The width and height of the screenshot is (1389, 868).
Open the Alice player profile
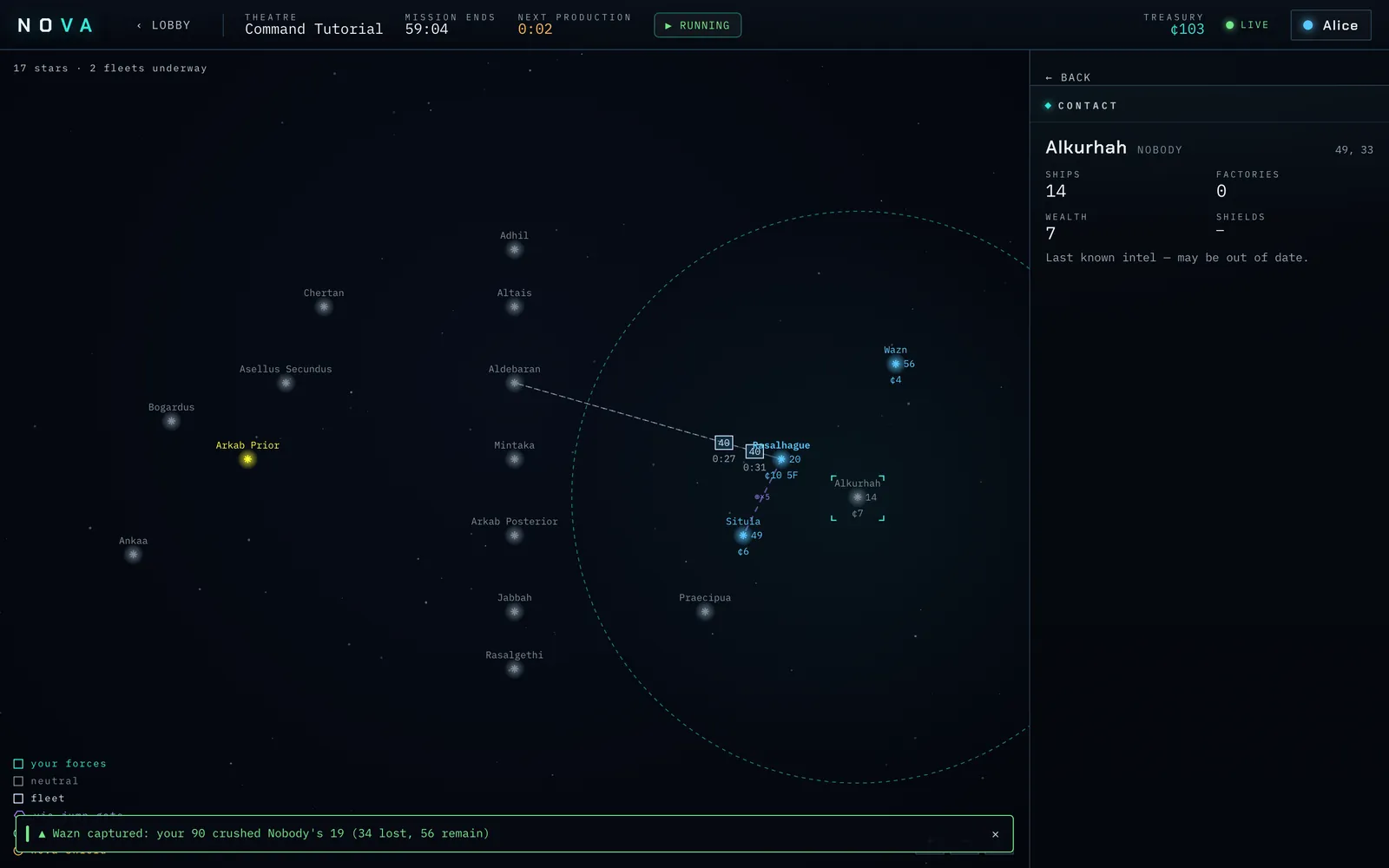click(1330, 25)
